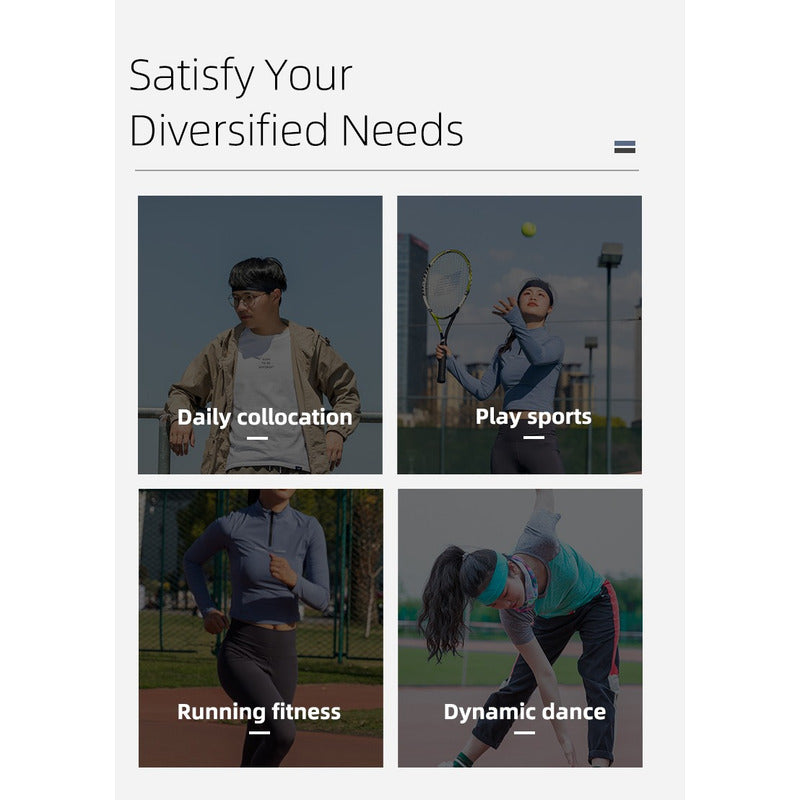Click the 'Satisfy Your Diversified Needs' heading
The image size is (800, 800).
point(296,102)
